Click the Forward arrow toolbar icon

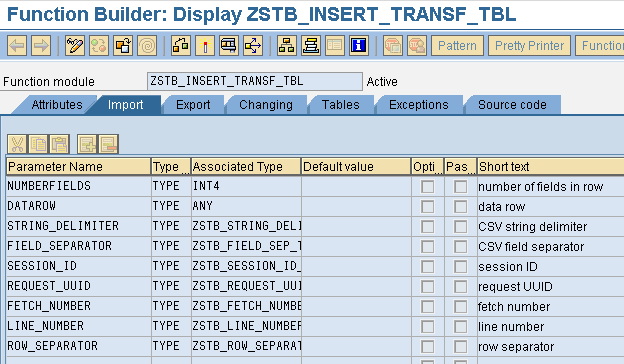(x=41, y=45)
